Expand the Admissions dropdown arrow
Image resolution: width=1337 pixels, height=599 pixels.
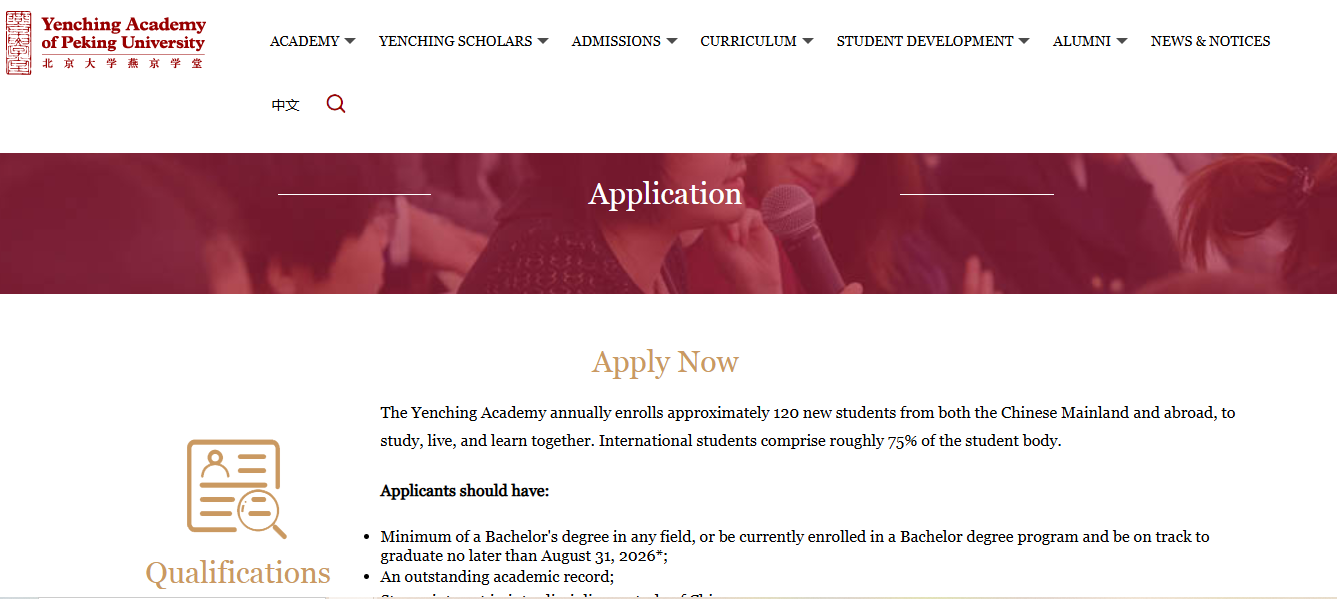pos(672,41)
